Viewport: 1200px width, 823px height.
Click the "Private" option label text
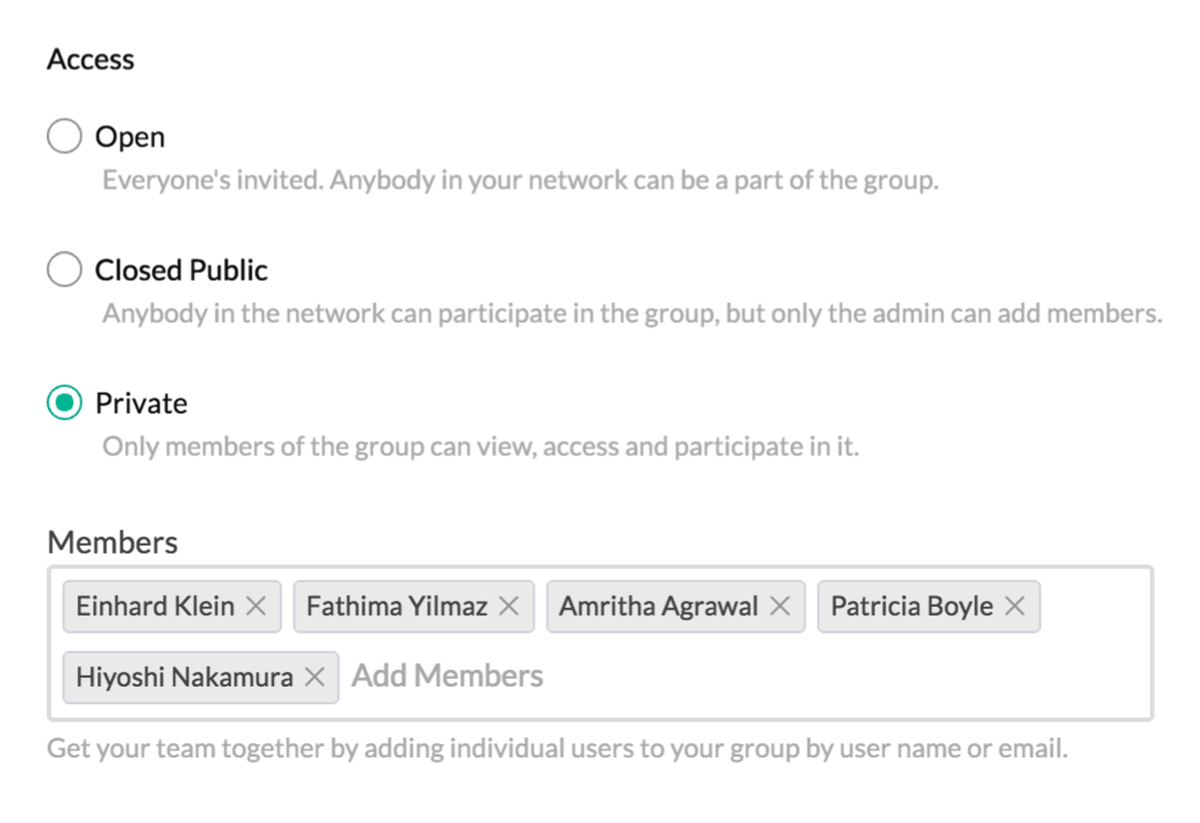click(x=141, y=403)
